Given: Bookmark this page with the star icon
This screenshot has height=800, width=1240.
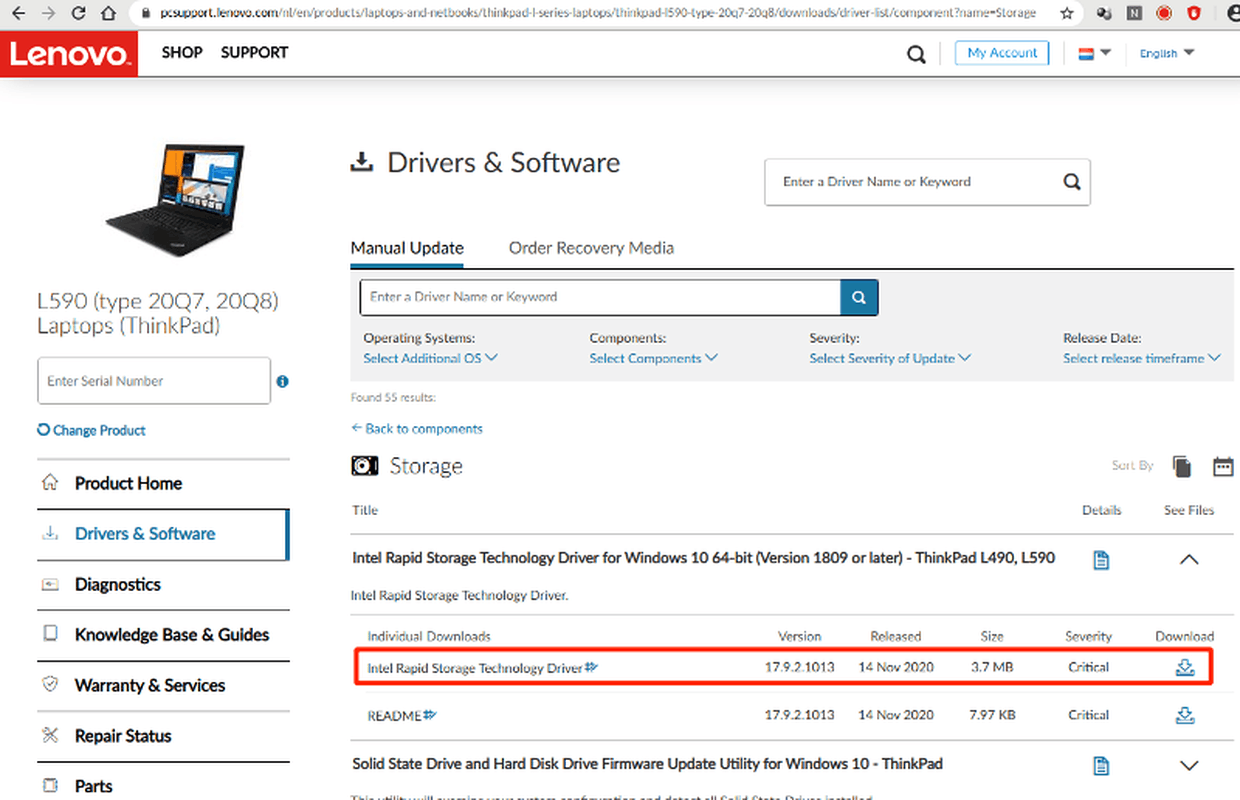Looking at the screenshot, I should coord(1067,14).
